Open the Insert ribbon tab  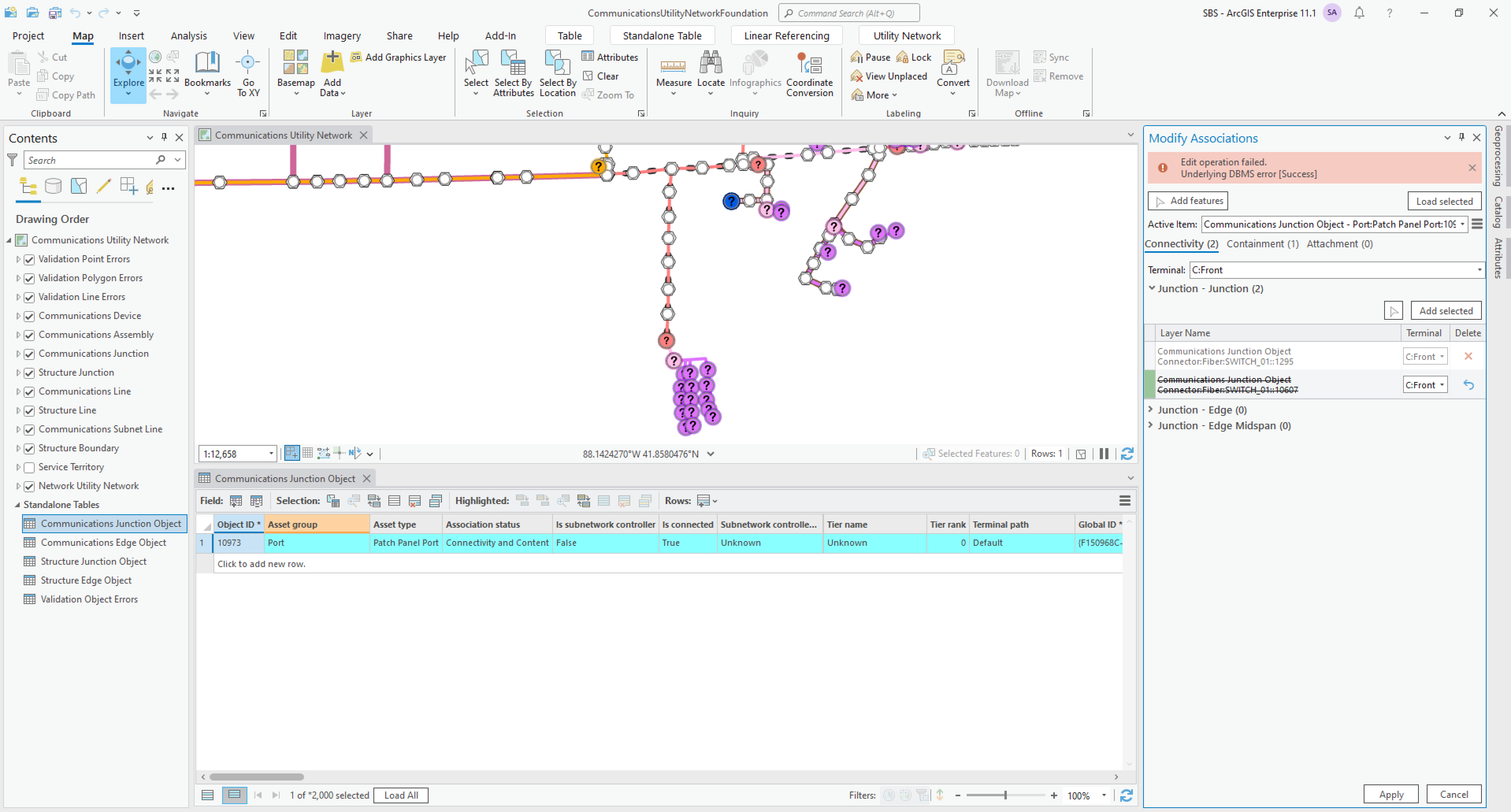click(132, 36)
